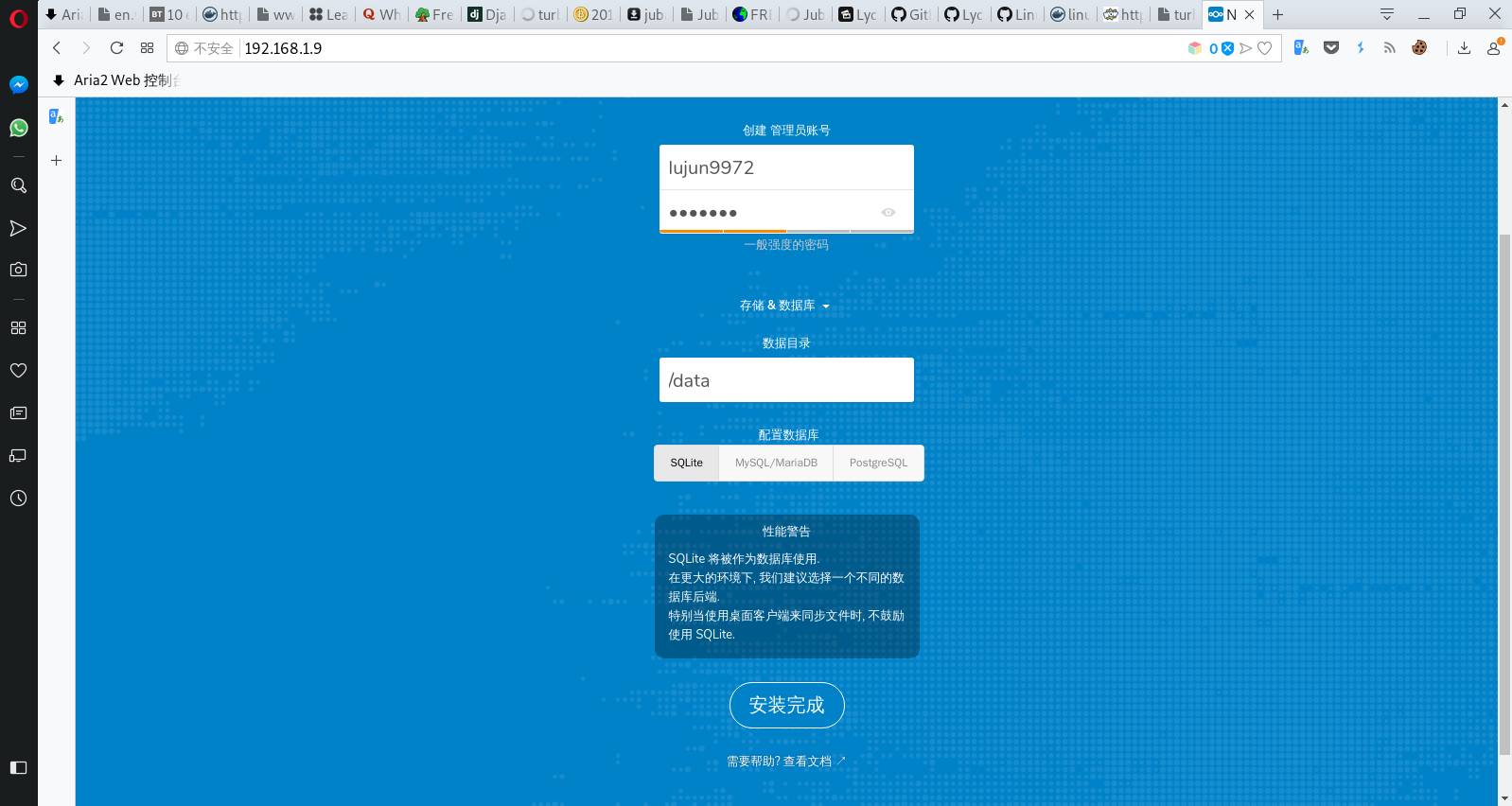1512x806 pixels.
Task: Select PostgreSQL database option
Action: (x=878, y=463)
